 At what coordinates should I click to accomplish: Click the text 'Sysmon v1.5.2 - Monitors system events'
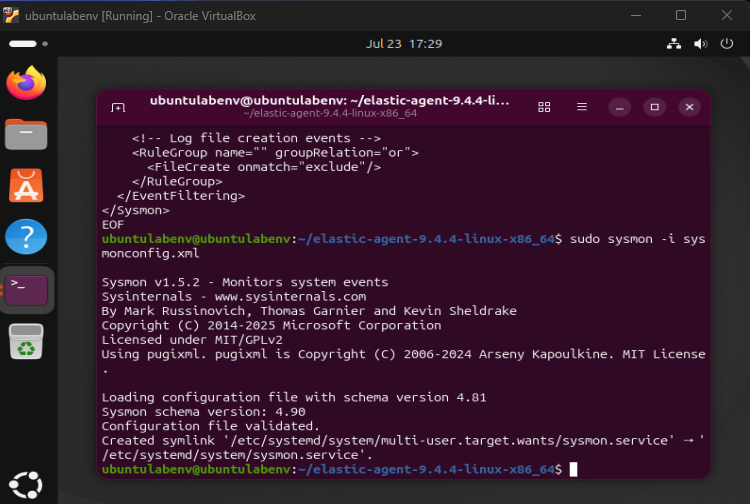coord(245,282)
